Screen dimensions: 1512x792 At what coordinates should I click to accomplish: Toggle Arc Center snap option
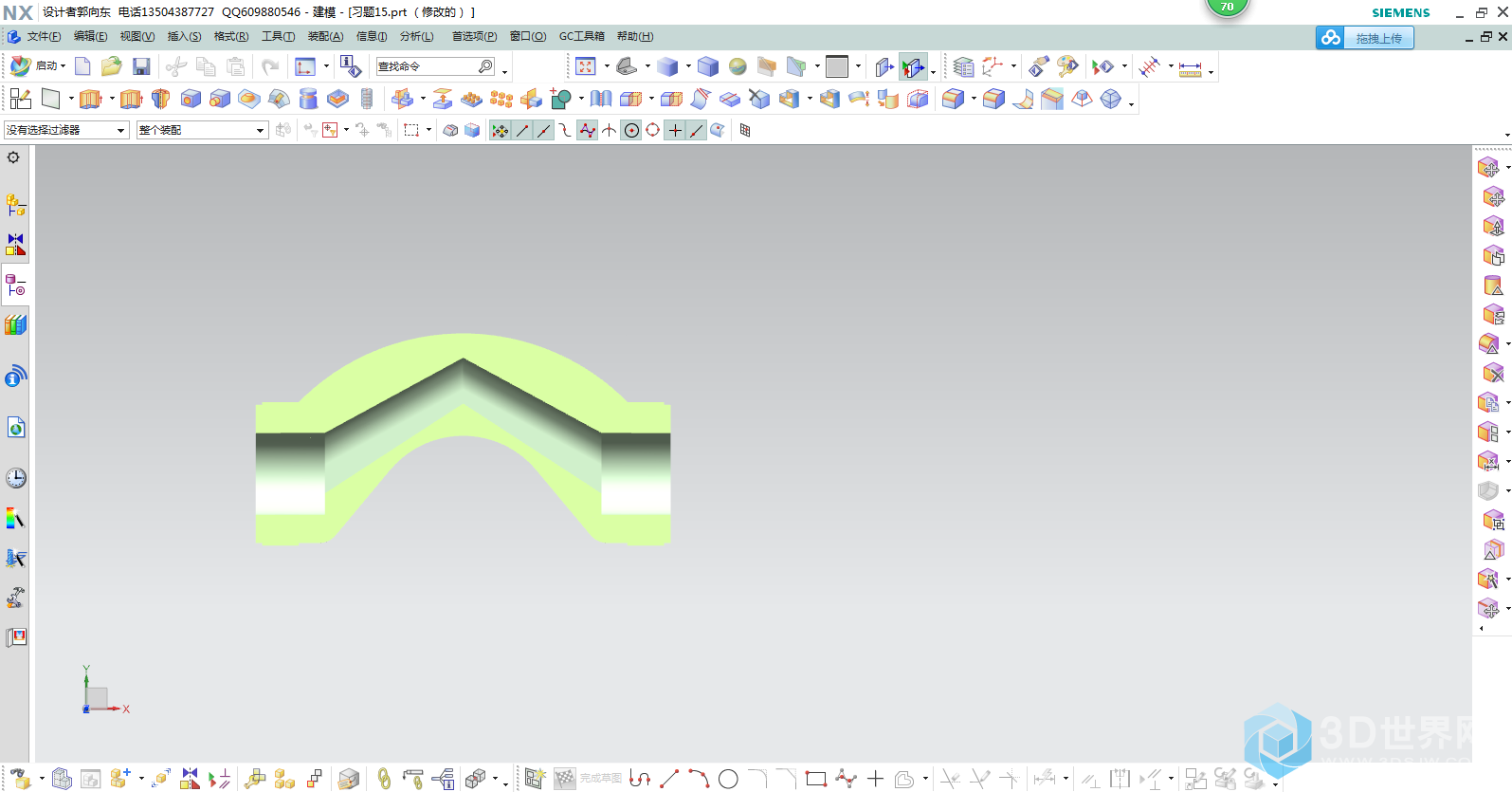coord(631,130)
